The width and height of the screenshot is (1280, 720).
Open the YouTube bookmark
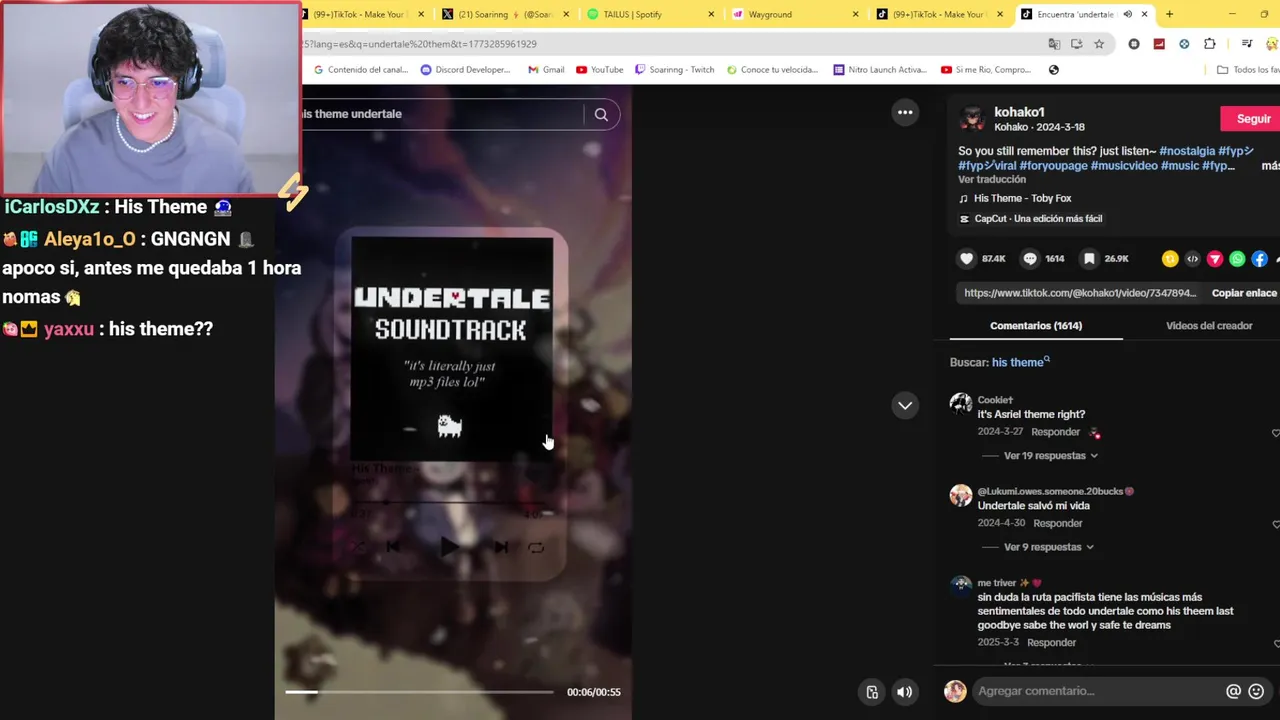pos(600,70)
